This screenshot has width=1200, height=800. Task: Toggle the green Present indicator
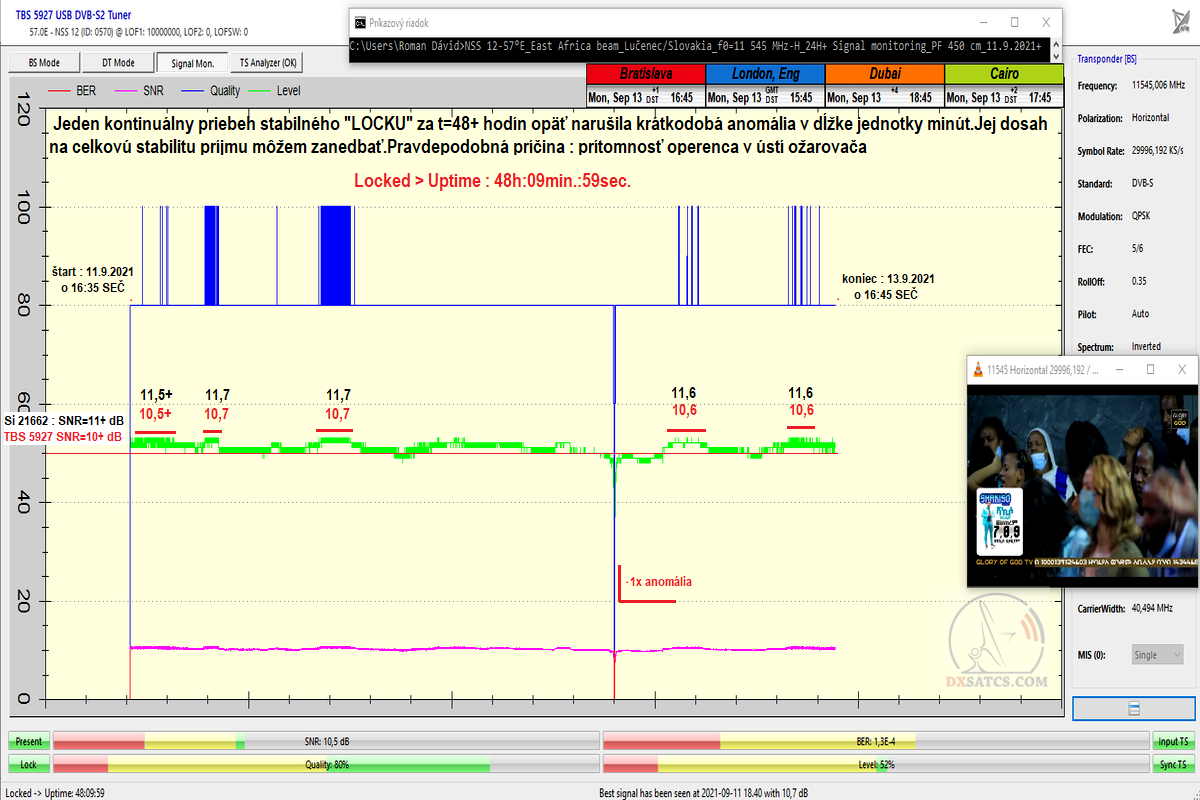[x=28, y=741]
